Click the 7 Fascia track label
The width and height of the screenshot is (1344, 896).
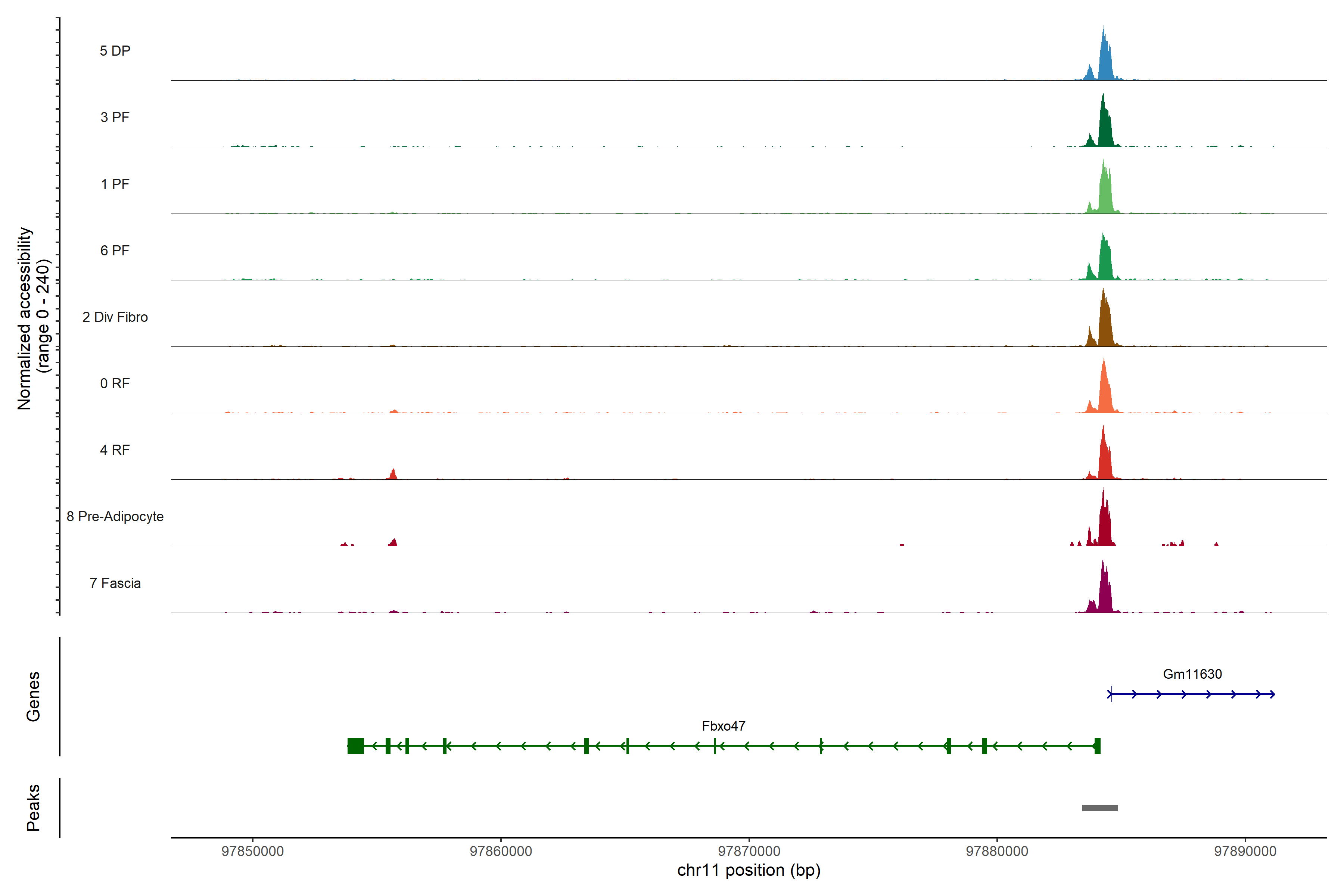point(115,584)
